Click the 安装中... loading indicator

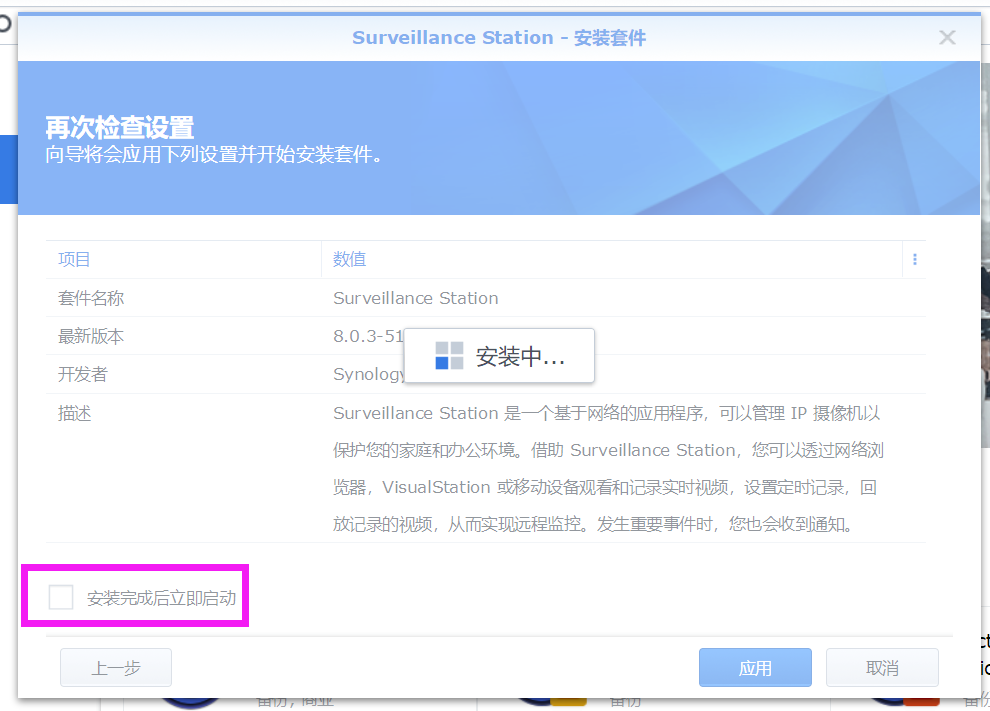pos(499,356)
